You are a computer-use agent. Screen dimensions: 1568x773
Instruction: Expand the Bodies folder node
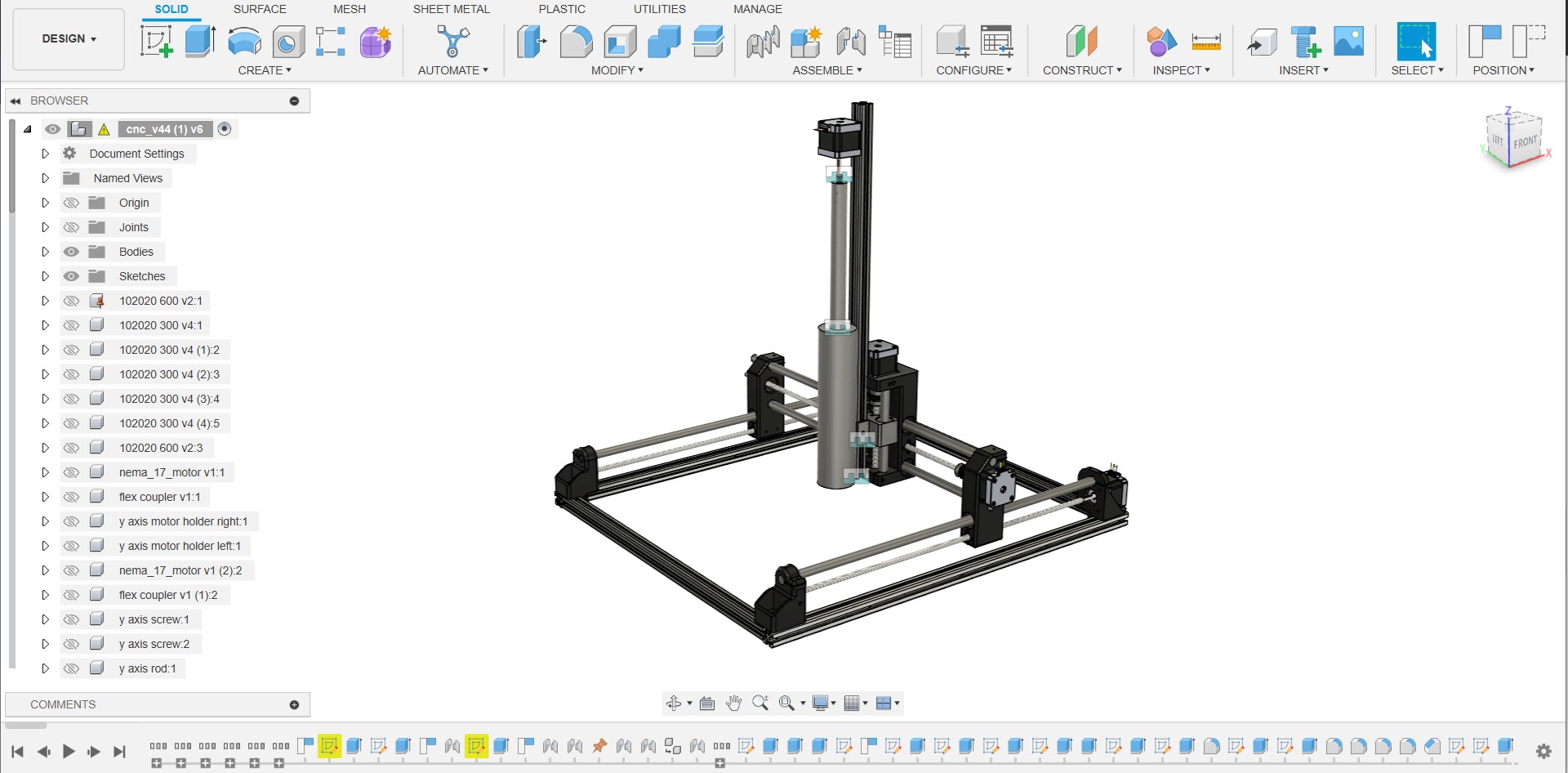click(x=46, y=252)
